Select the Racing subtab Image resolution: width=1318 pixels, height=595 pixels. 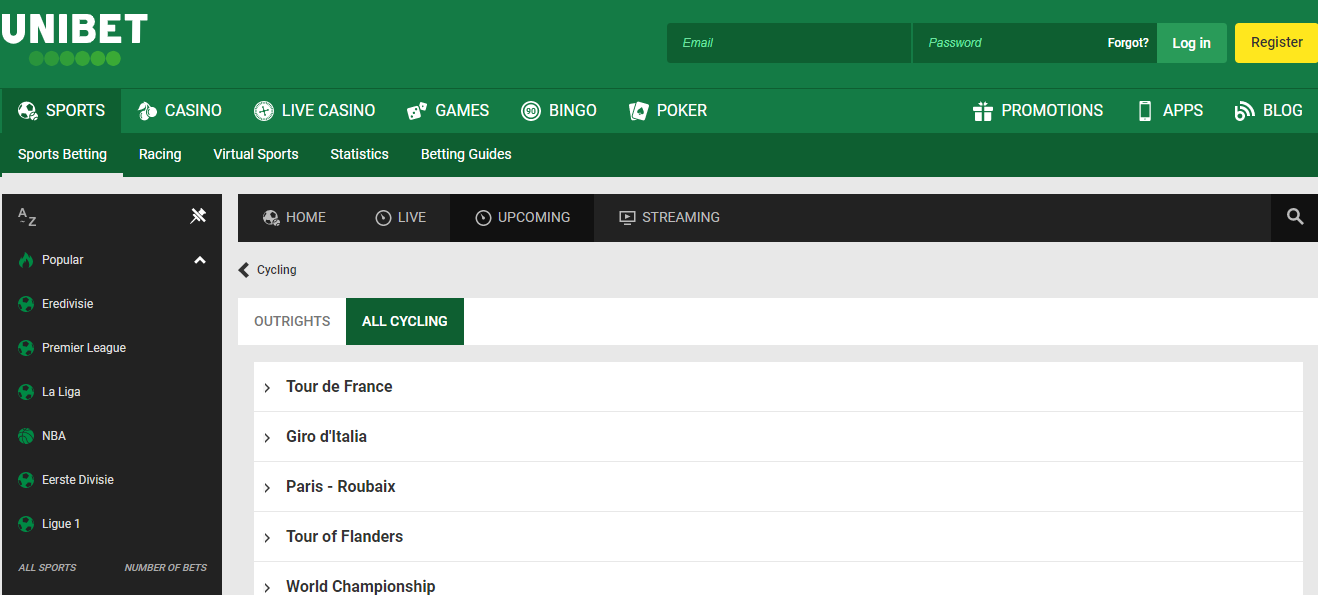pyautogui.click(x=160, y=155)
